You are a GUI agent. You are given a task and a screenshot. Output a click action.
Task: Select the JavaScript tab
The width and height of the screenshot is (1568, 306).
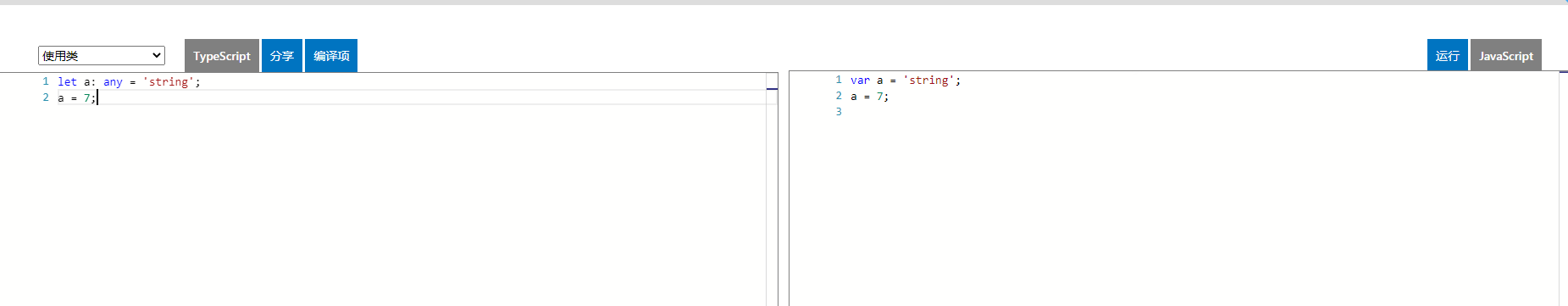[x=1506, y=56]
